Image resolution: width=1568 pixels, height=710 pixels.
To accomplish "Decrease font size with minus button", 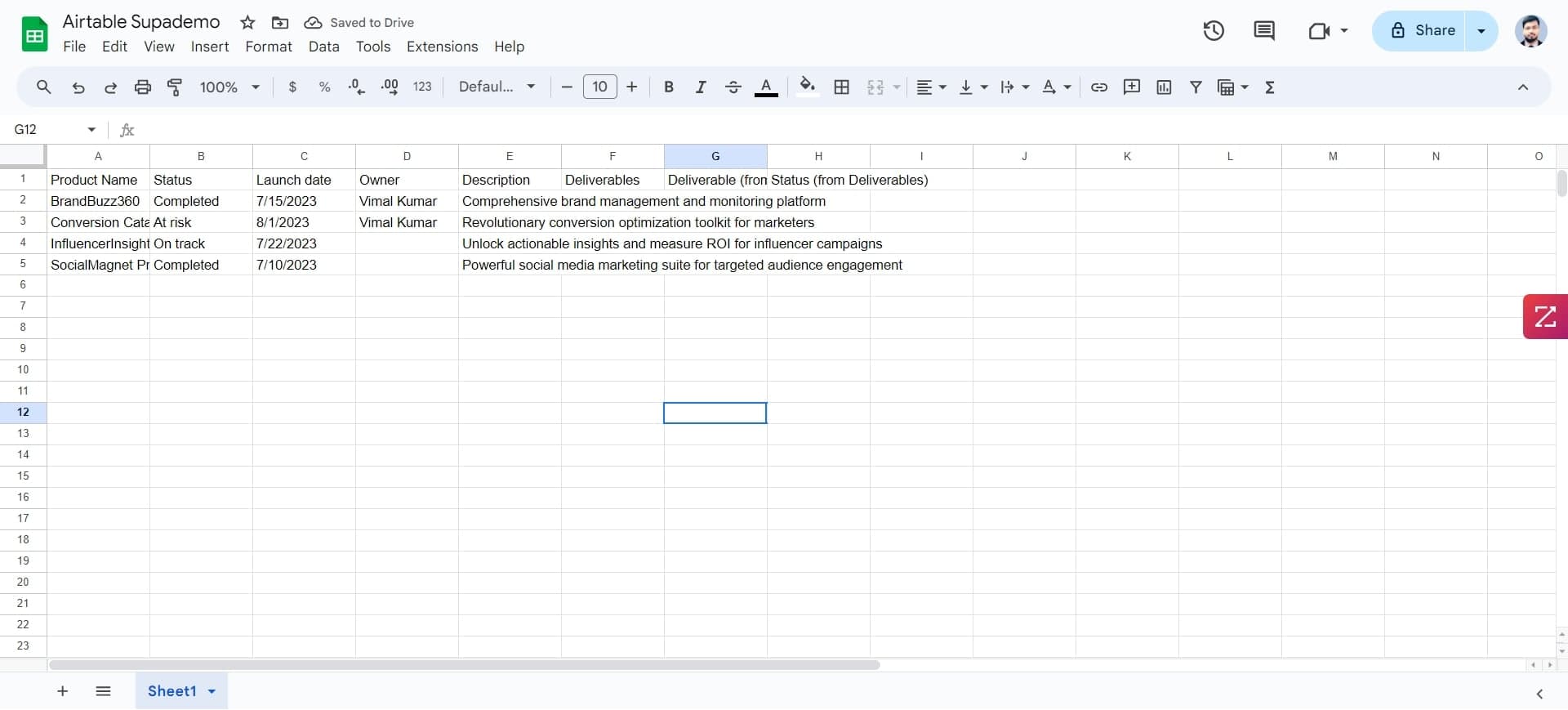I will (567, 87).
